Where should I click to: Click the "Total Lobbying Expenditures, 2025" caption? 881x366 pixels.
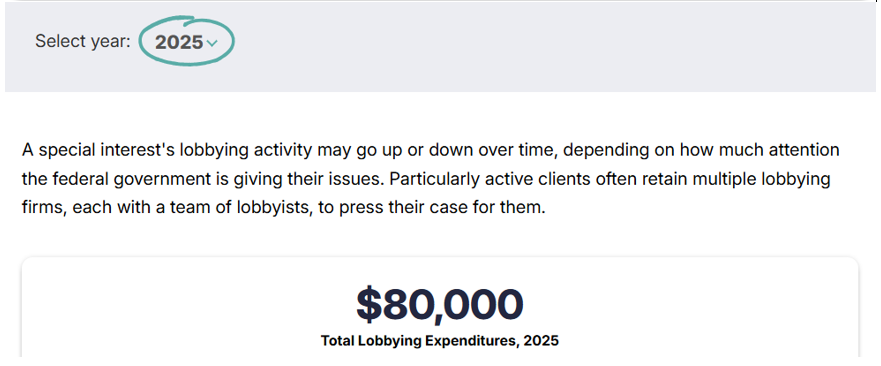click(439, 341)
